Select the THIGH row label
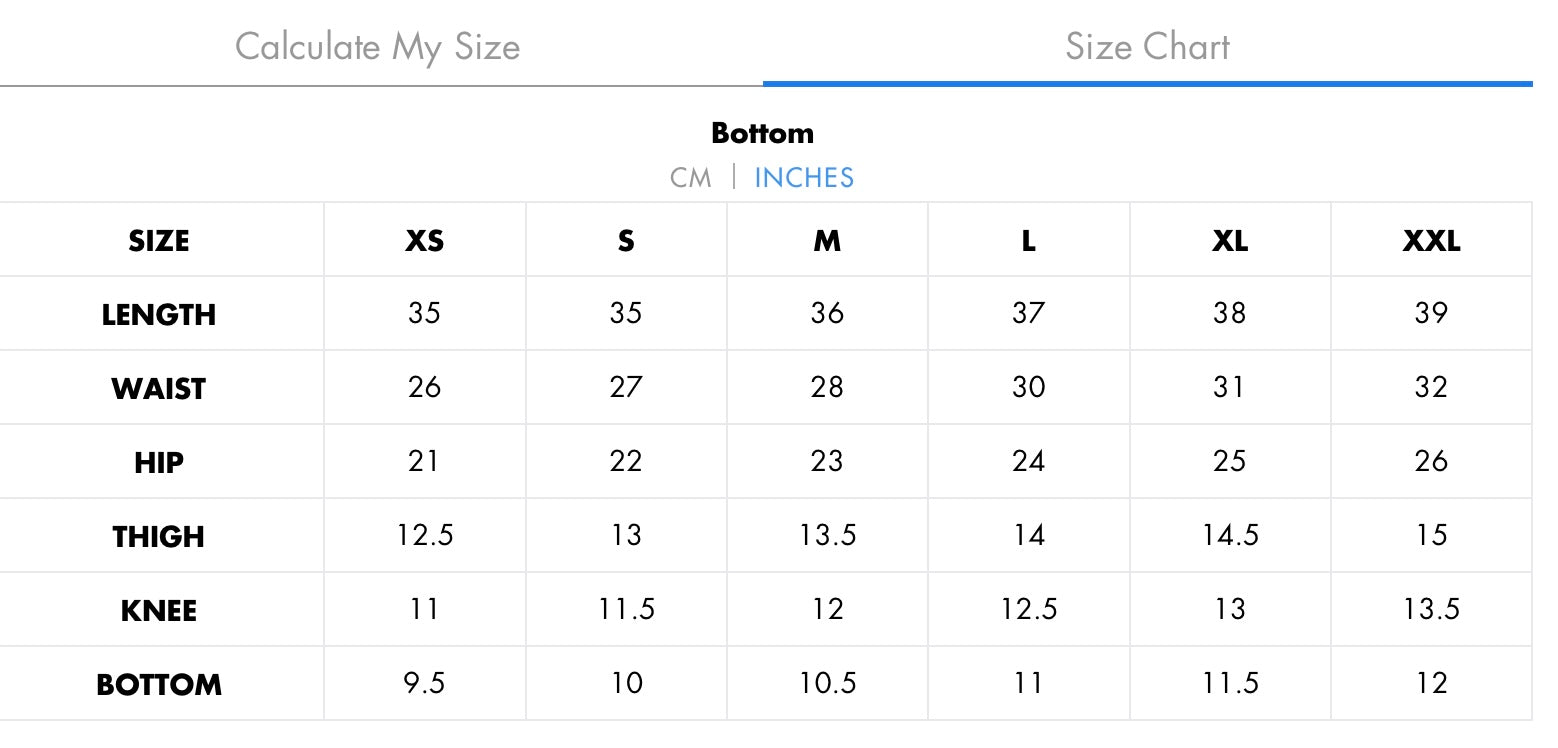Viewport: 1558px width, 748px height. tap(159, 537)
